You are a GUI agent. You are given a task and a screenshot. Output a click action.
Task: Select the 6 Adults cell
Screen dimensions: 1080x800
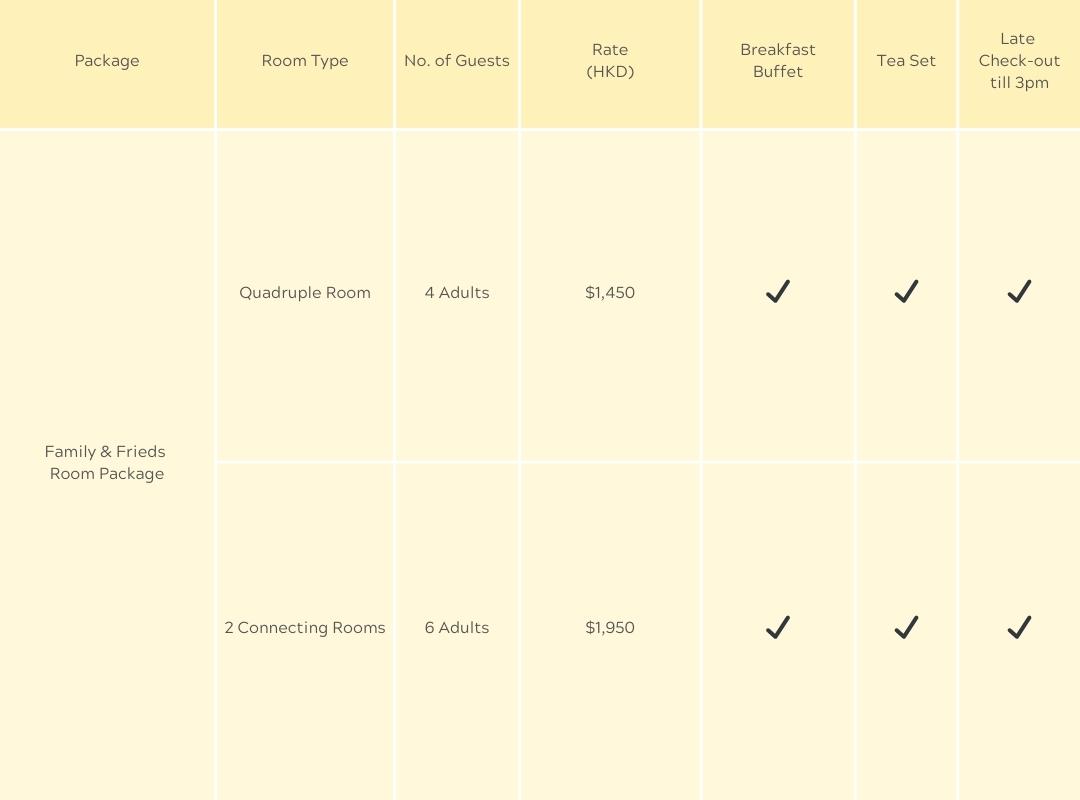(457, 628)
